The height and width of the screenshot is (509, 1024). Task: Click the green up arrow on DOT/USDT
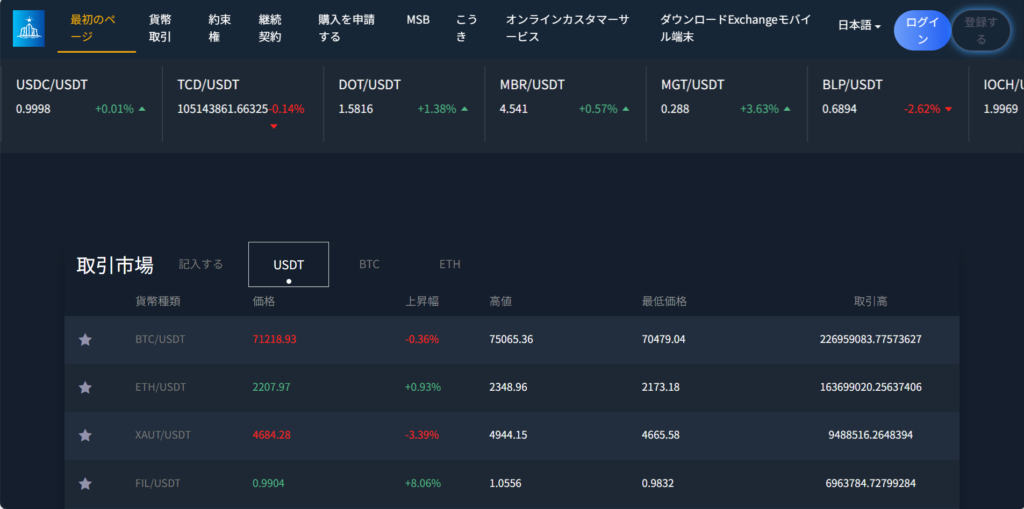(x=464, y=109)
